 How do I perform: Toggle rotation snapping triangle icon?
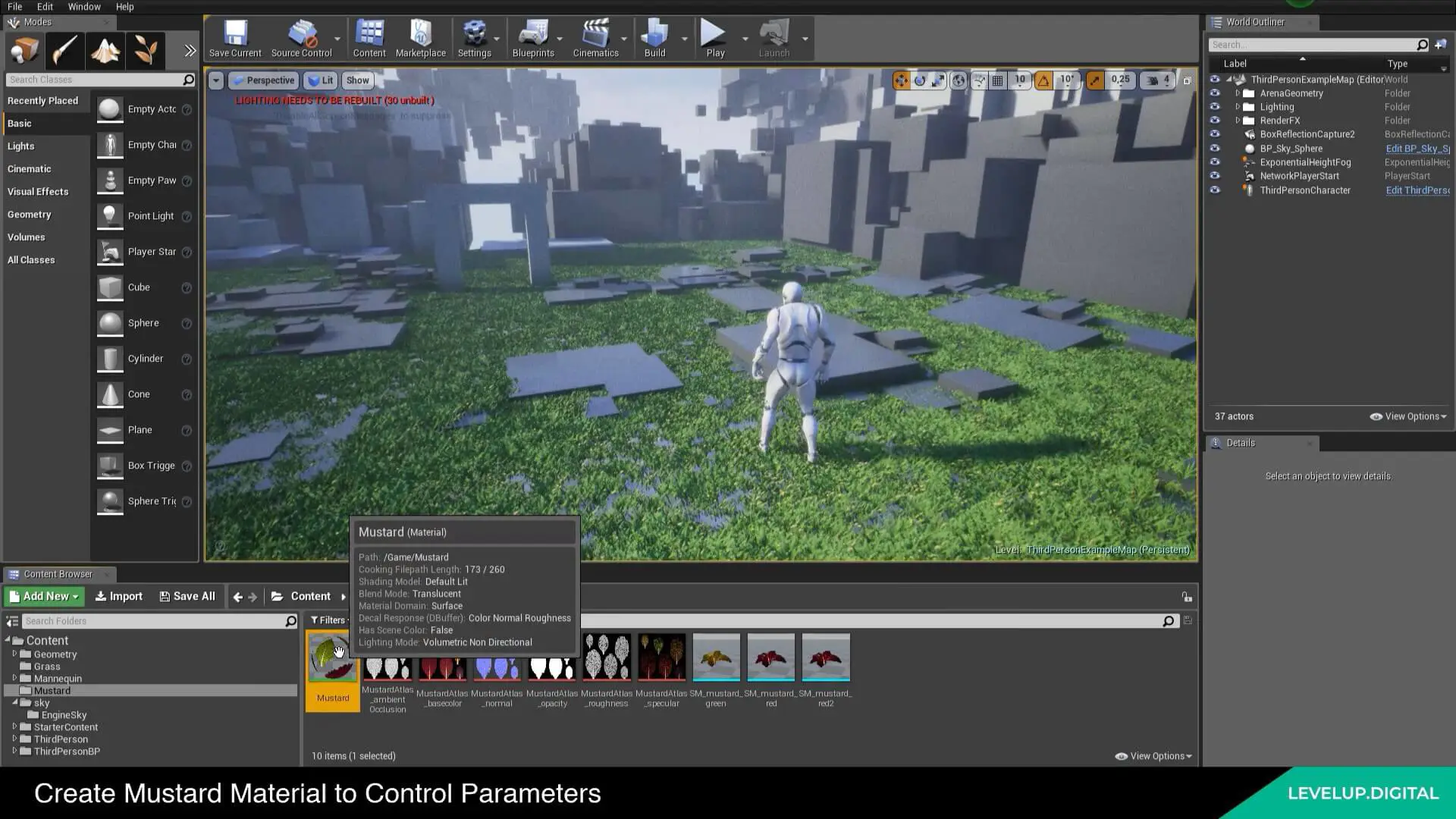pyautogui.click(x=1043, y=80)
